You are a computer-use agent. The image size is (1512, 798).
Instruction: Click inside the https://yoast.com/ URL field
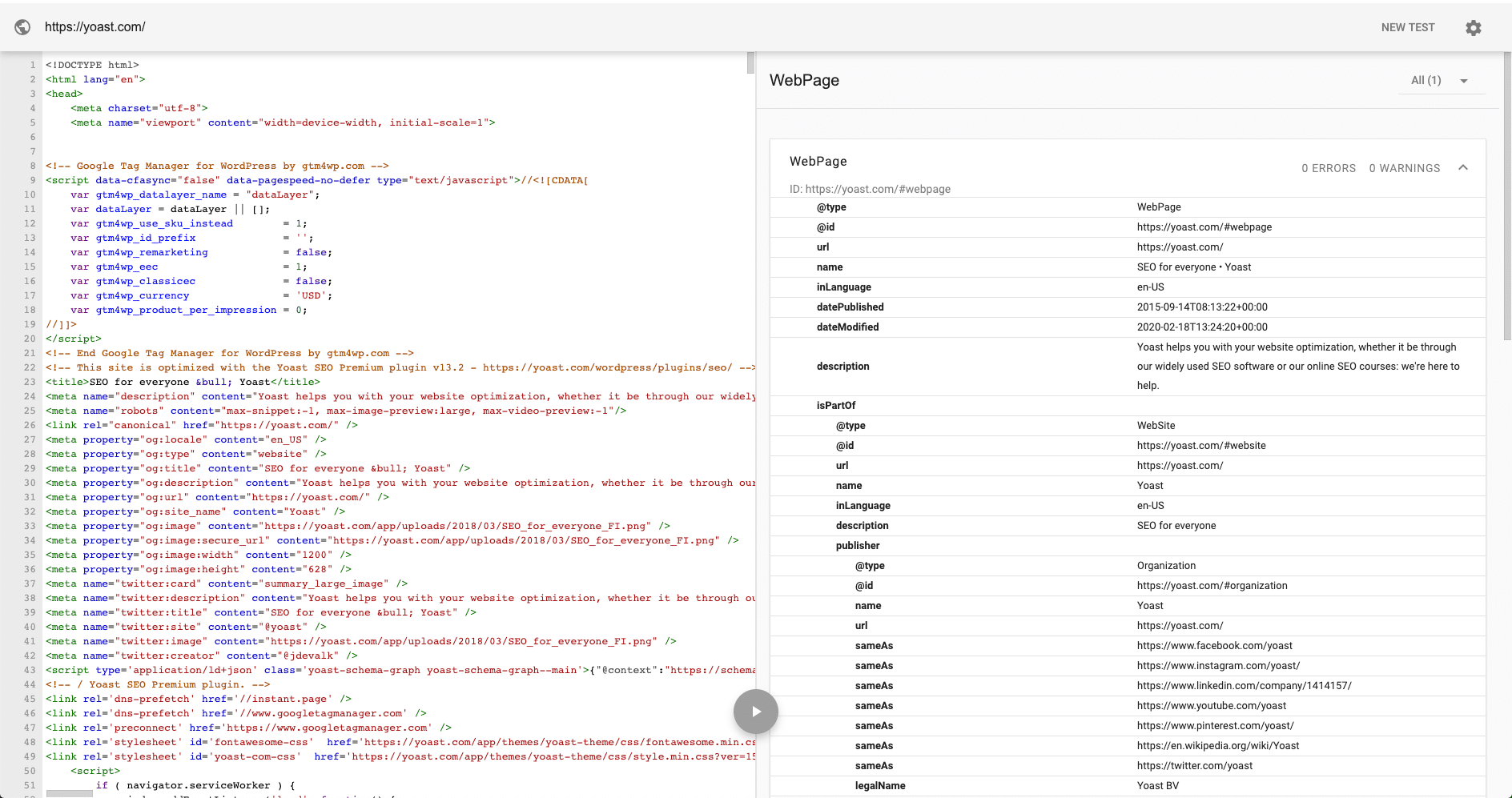coord(94,26)
